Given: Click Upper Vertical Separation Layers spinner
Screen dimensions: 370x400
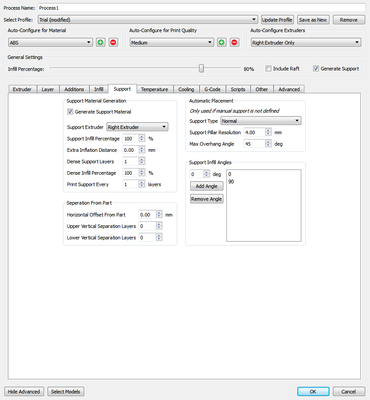Looking at the screenshot, I should coord(151,226).
